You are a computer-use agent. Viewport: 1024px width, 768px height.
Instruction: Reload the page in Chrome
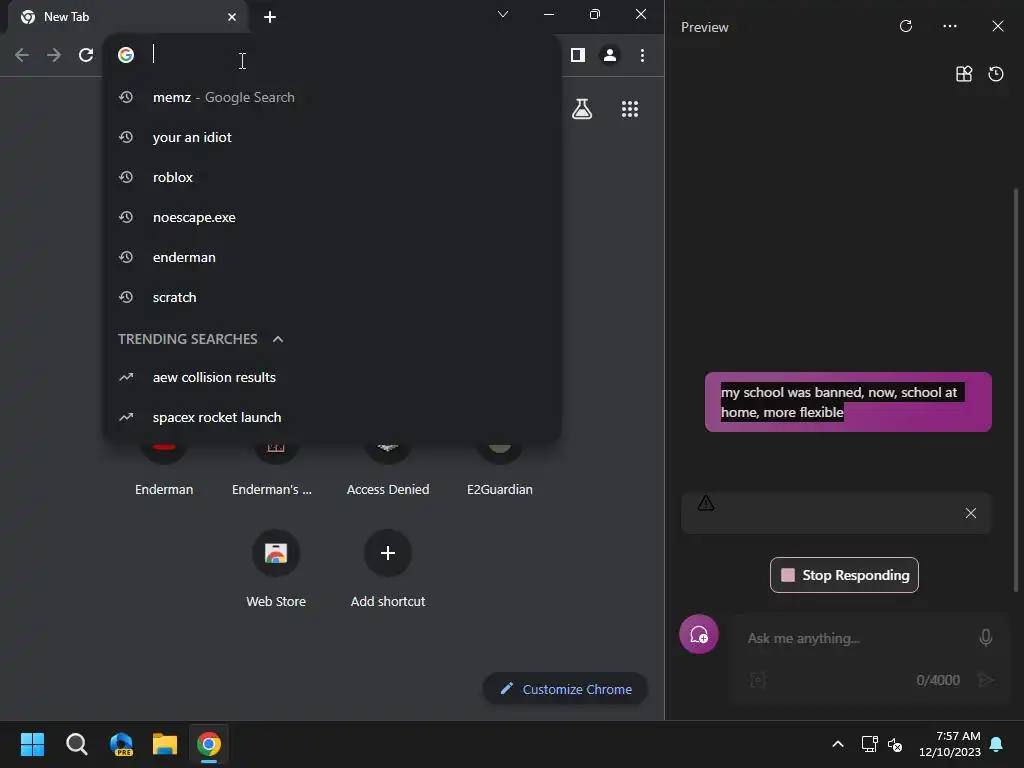86,55
